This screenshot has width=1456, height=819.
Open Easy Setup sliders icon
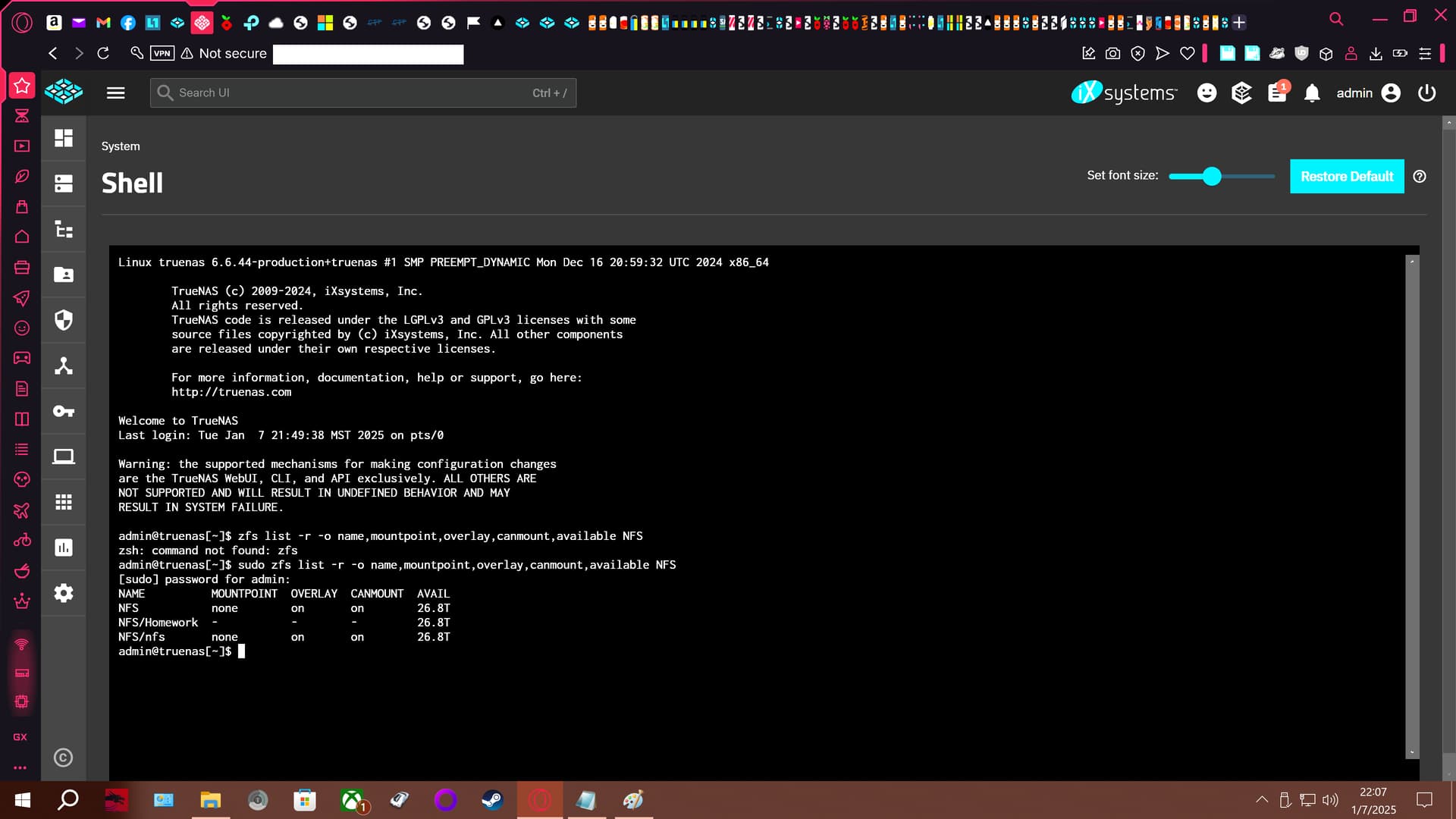coord(1425,53)
